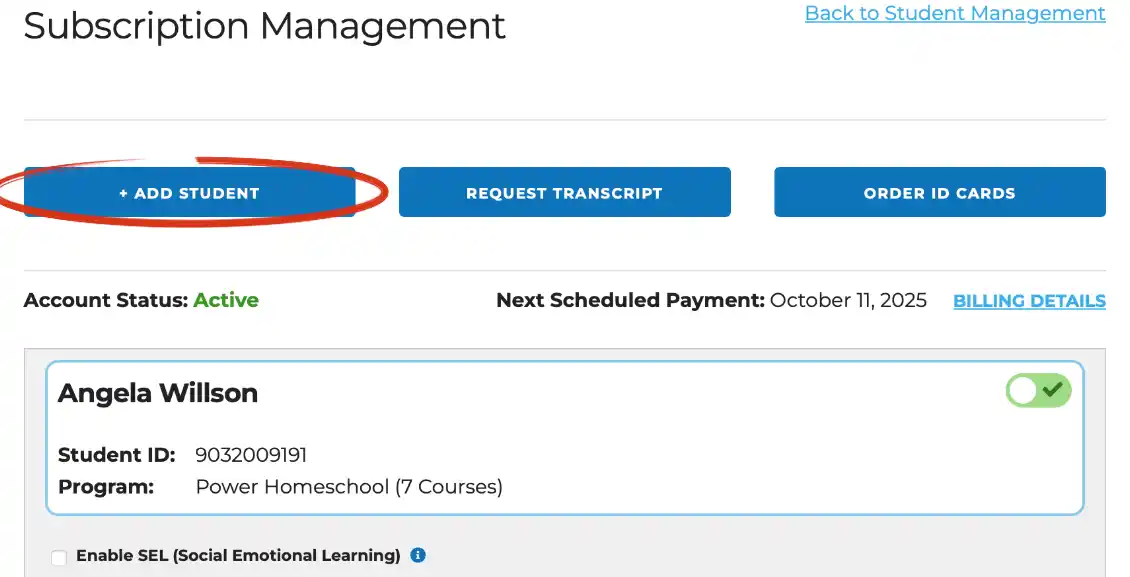Click the Active account status text
Screen dimensions: 1130x577
pyautogui.click(x=226, y=300)
